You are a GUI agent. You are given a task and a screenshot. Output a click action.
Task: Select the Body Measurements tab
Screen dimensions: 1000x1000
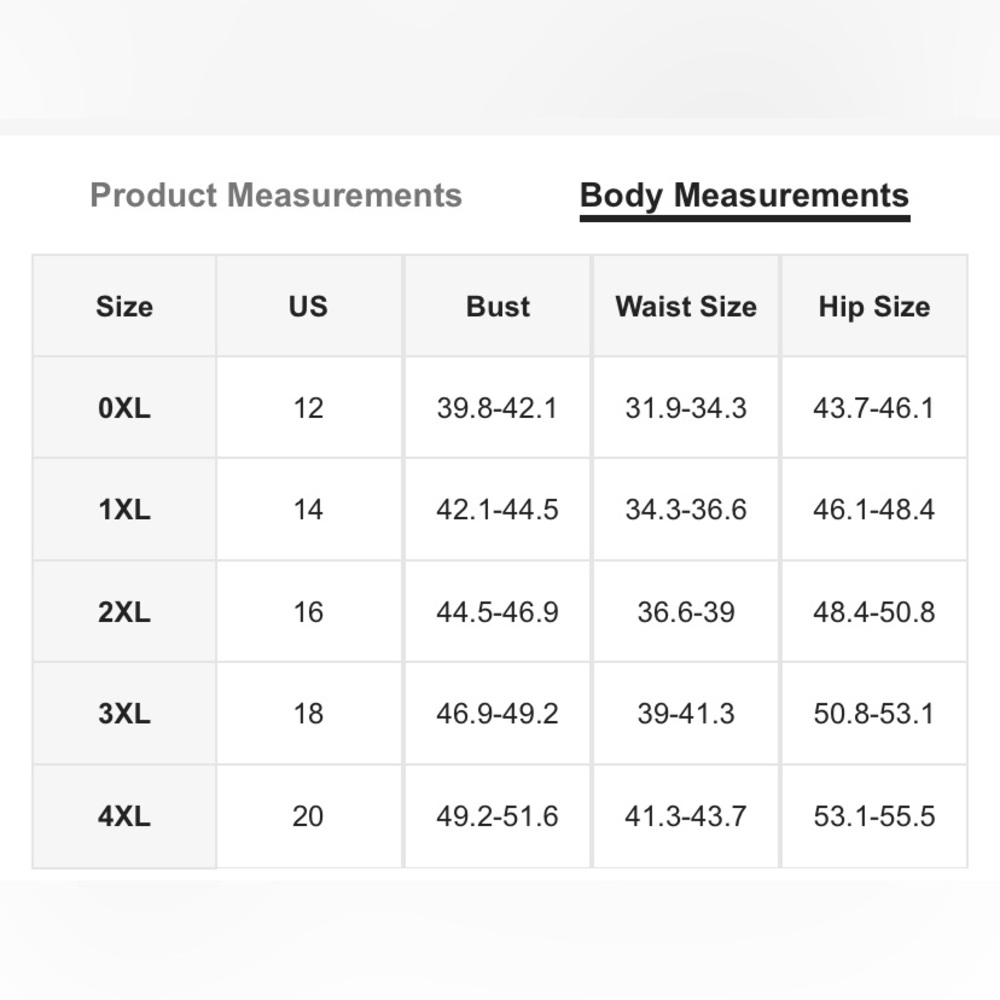point(744,196)
